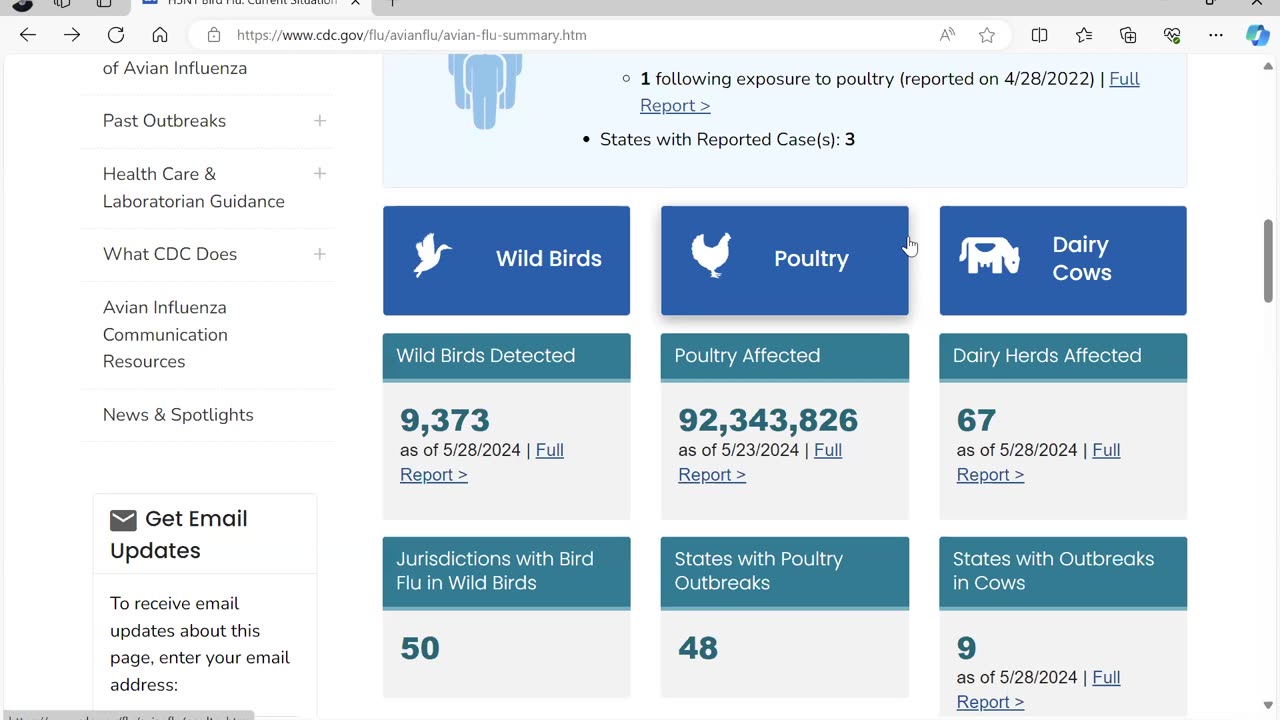Close the H5N1 Bird Flu tab
The image size is (1280, 720).
pos(355,3)
